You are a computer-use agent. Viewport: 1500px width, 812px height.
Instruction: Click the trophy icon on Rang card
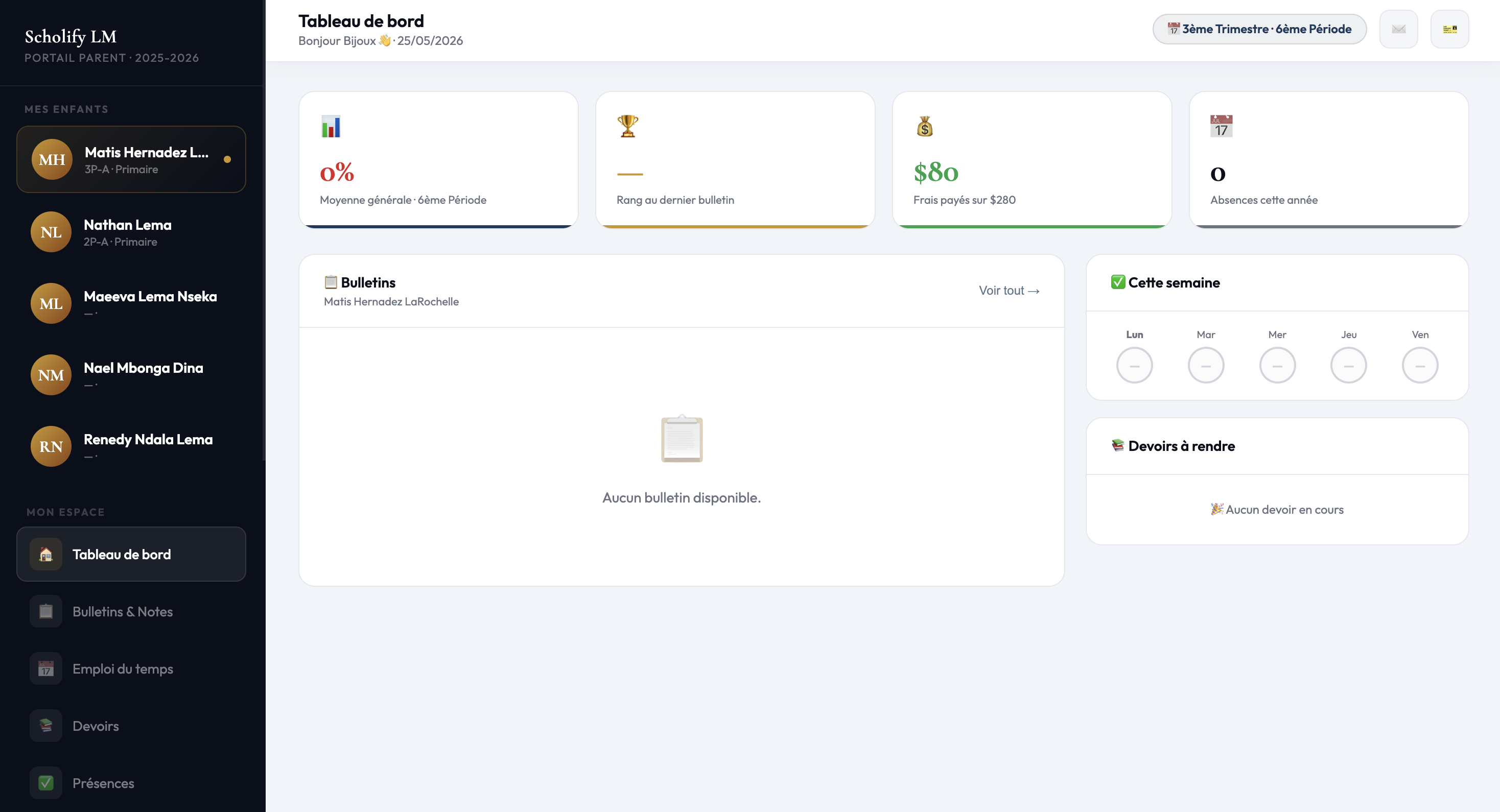point(628,126)
